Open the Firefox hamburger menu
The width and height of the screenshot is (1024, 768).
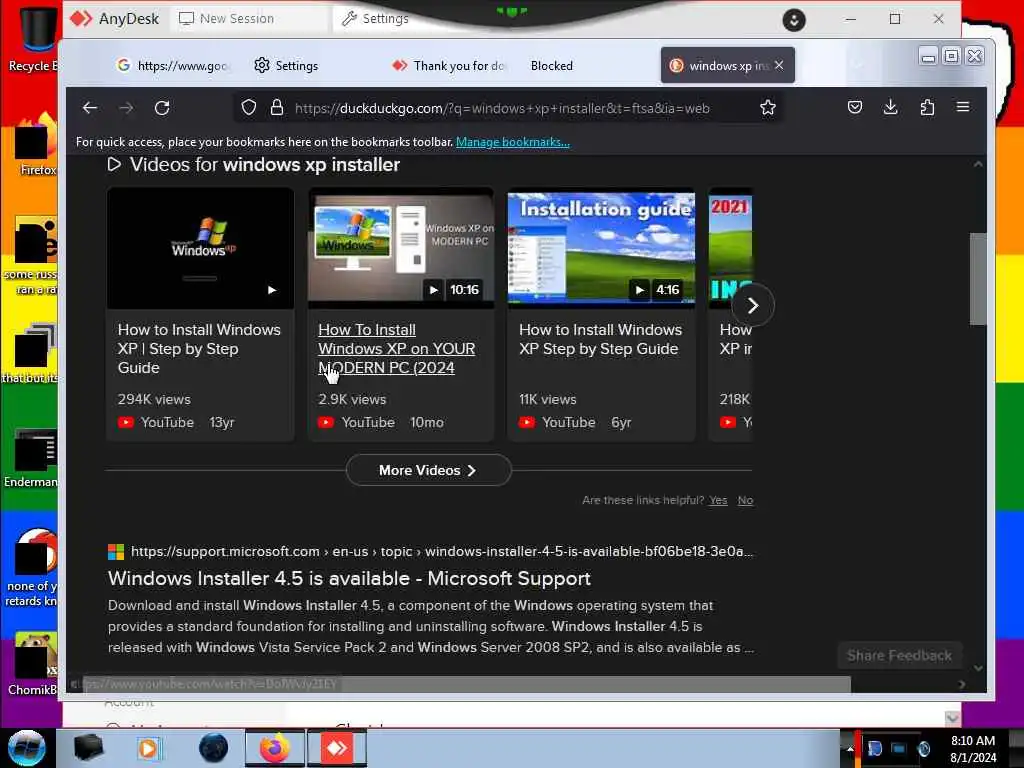point(963,107)
